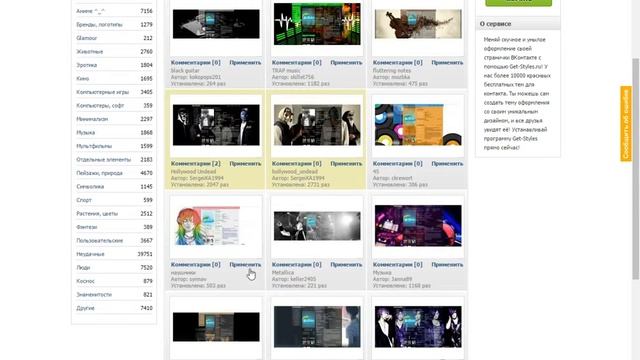
Task: Apply the Metallica theme
Action: 346,264
